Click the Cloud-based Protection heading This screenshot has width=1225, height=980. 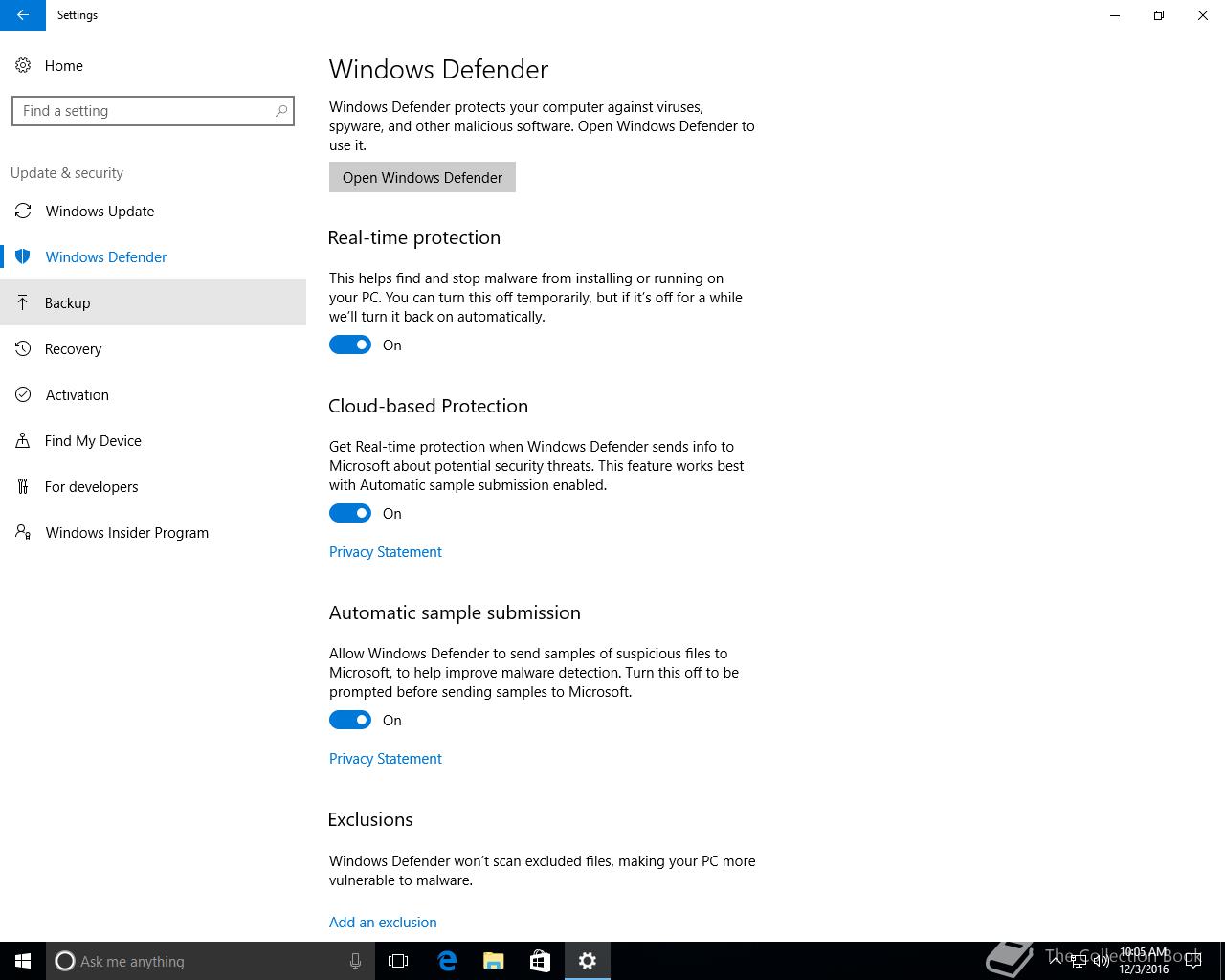428,406
